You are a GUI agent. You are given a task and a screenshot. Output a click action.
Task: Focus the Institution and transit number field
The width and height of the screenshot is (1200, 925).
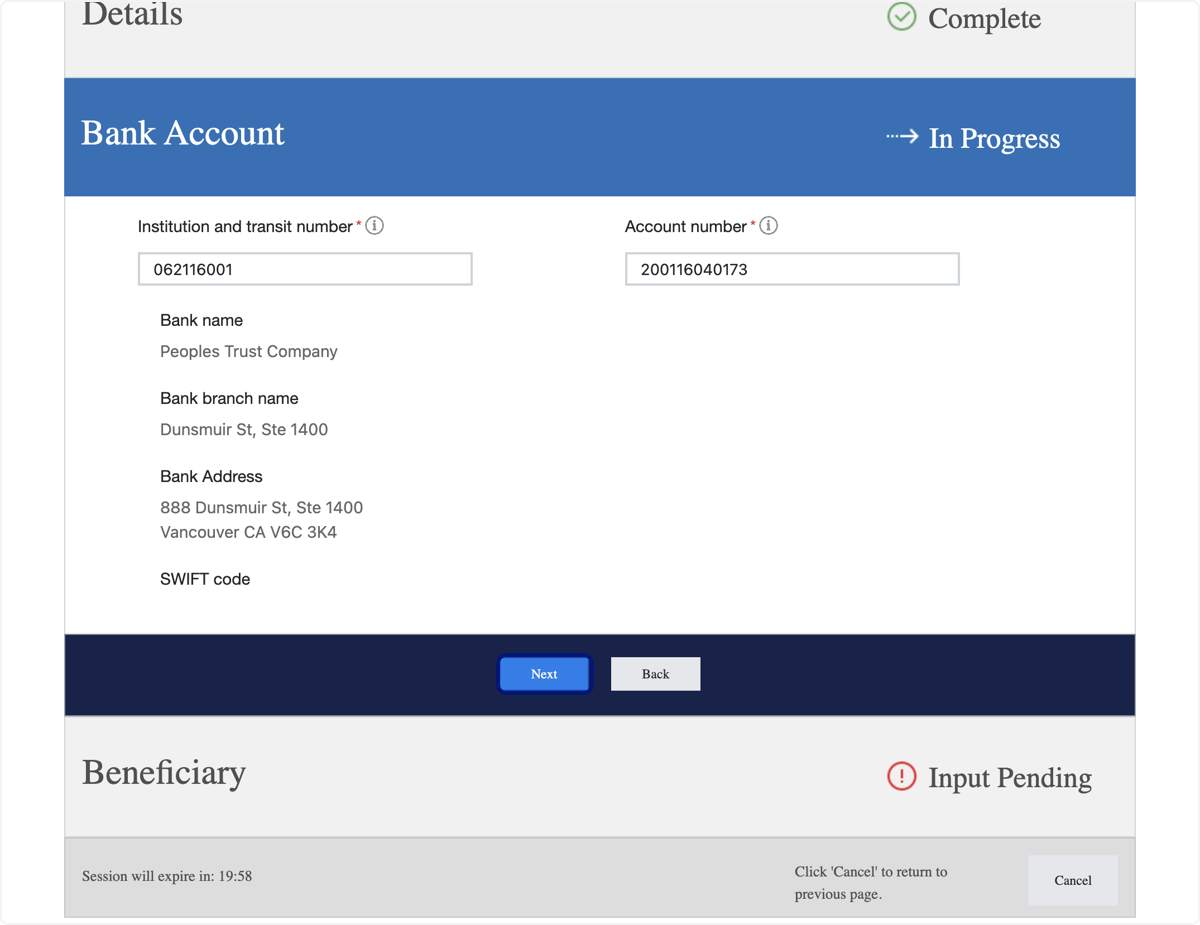coord(305,269)
